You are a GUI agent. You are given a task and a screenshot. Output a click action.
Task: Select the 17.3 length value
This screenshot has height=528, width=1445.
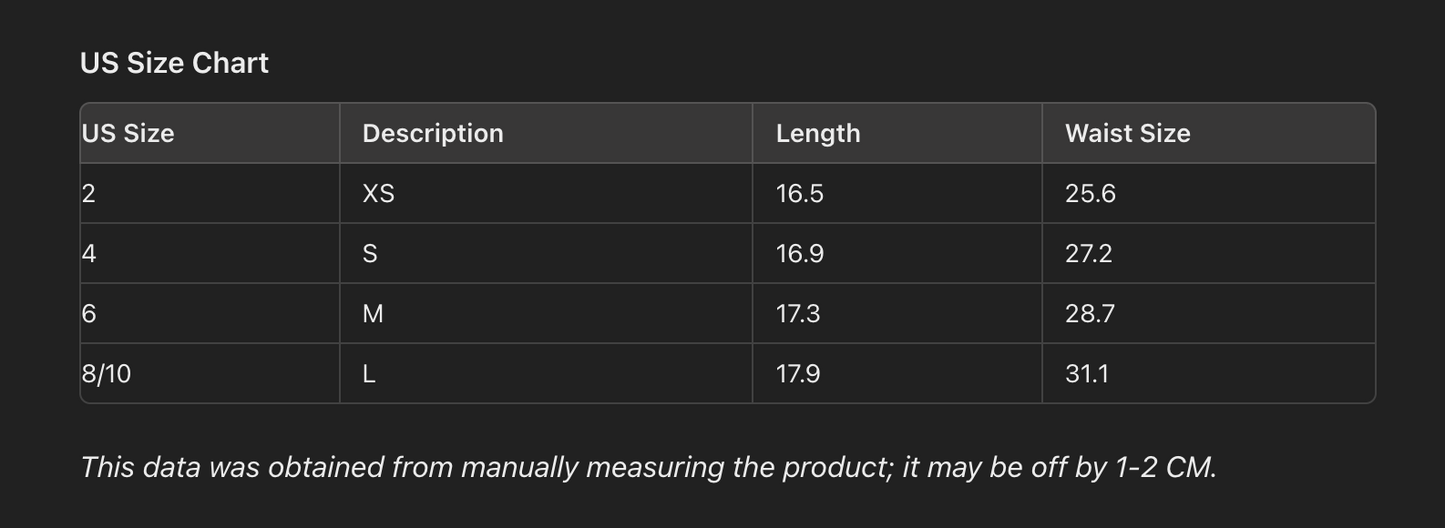[797, 313]
